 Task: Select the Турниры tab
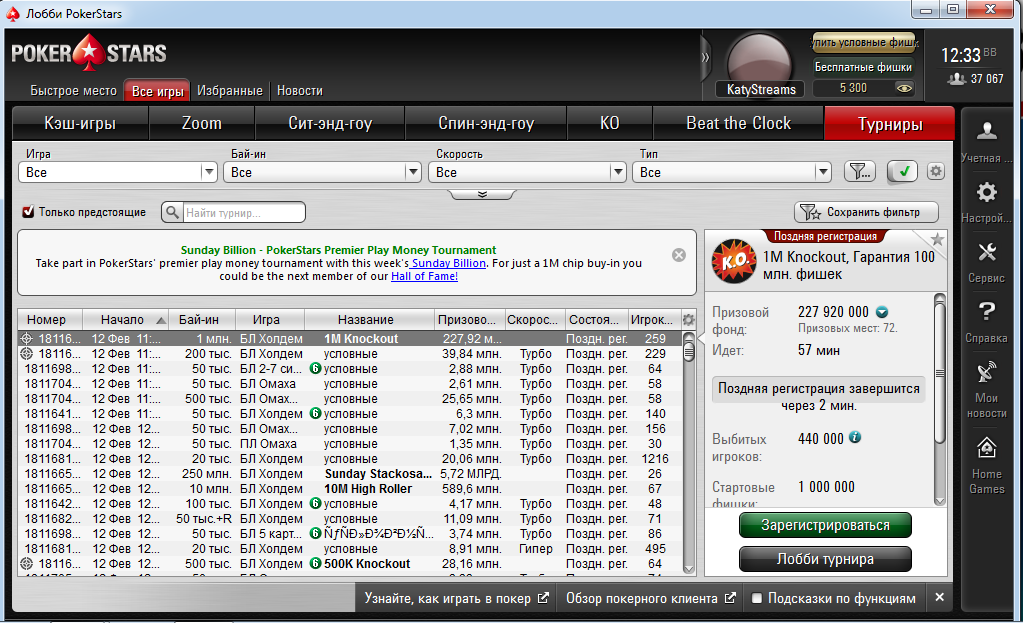[x=890, y=124]
